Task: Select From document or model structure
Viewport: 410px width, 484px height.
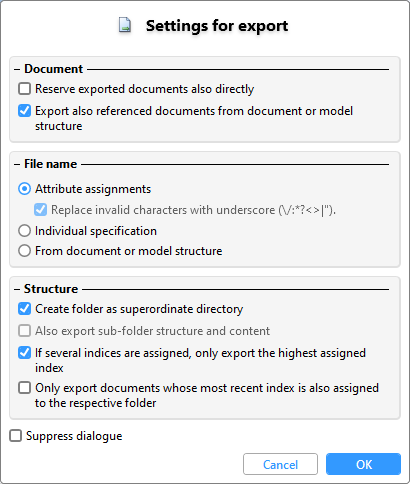Action: 24,251
